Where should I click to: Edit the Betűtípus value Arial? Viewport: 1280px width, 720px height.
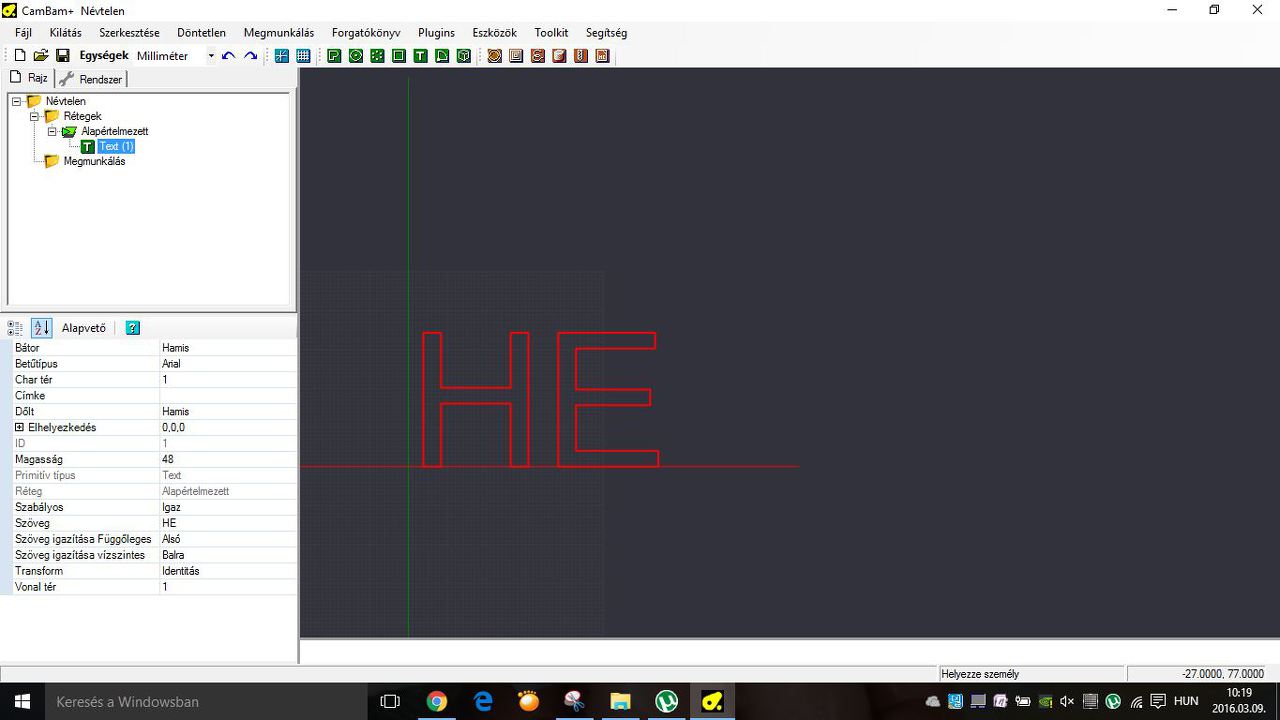tap(228, 364)
